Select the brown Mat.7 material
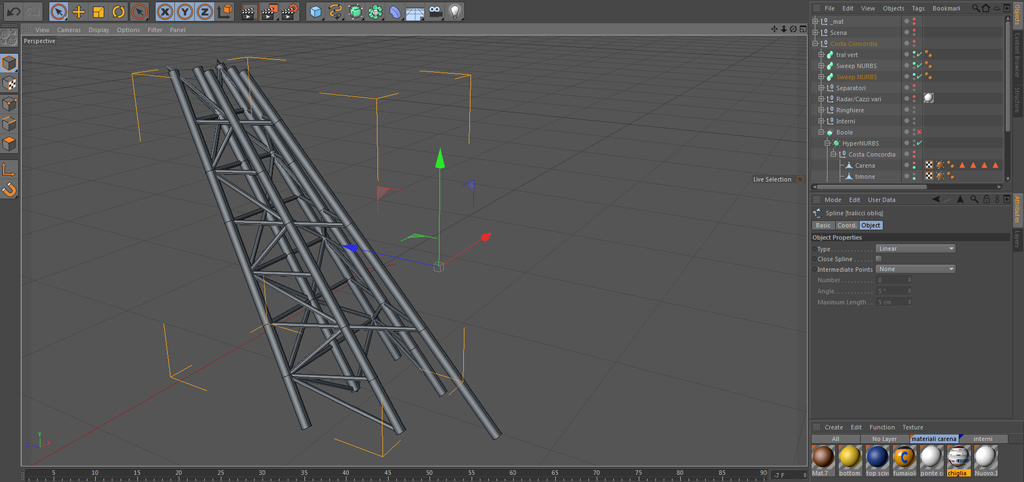Viewport: 1024px width, 482px height. (823, 460)
